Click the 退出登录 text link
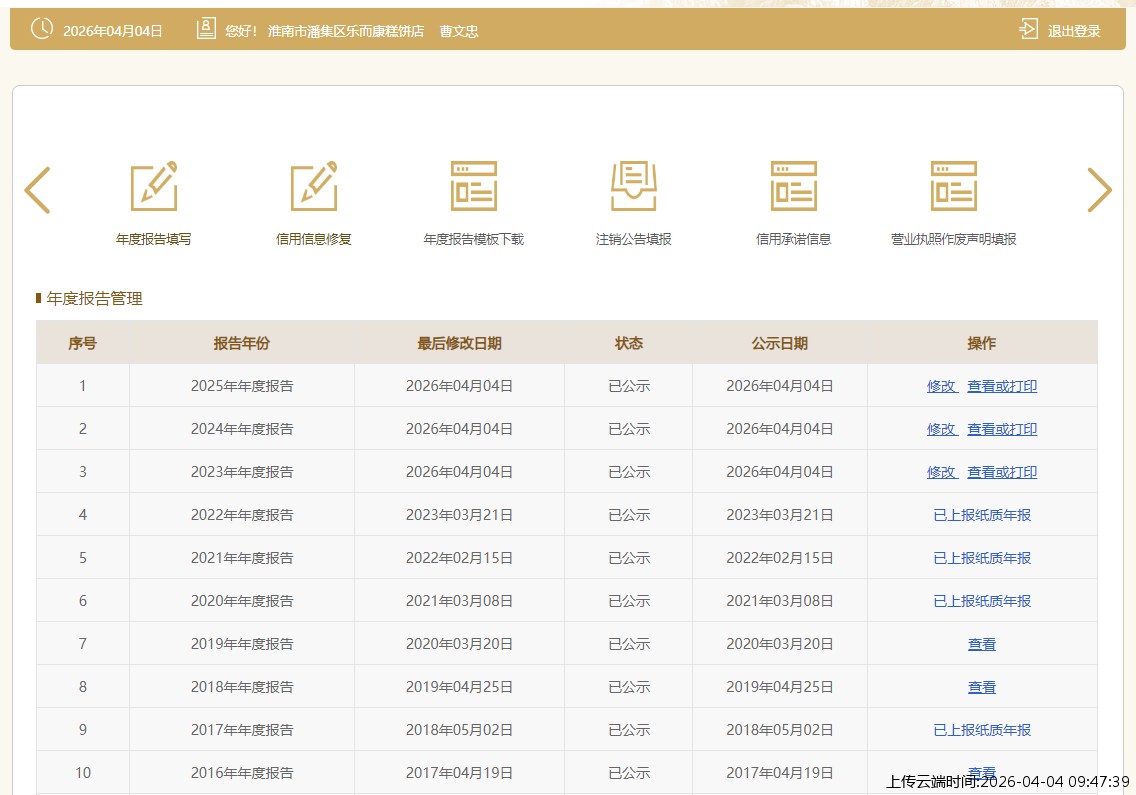The image size is (1136, 795). [x=1074, y=31]
